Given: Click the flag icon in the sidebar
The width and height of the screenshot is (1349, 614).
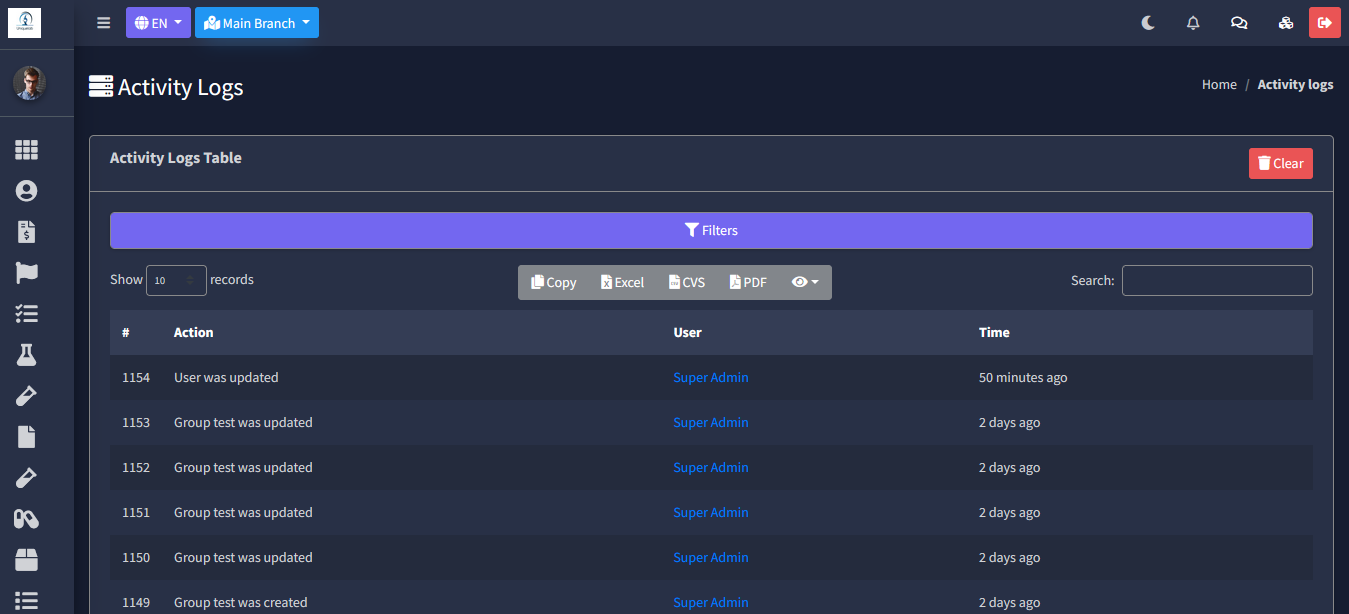Looking at the screenshot, I should pos(26,273).
